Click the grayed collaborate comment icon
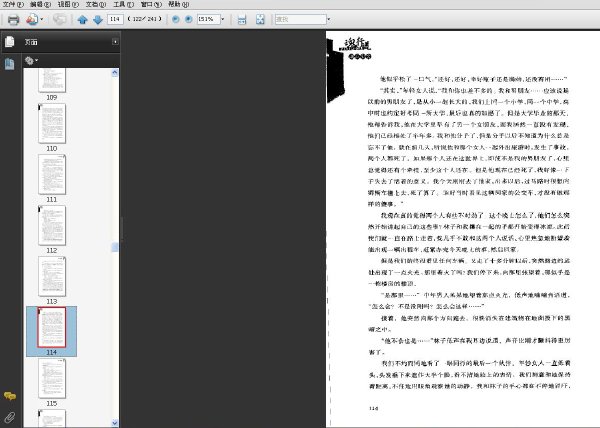This screenshot has height=428, width=600. point(60,19)
